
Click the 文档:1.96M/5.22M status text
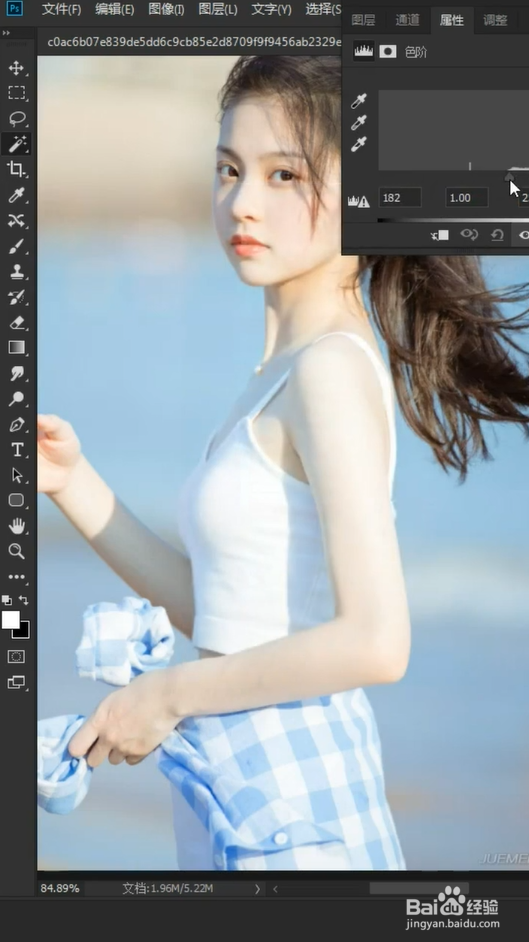tap(168, 889)
